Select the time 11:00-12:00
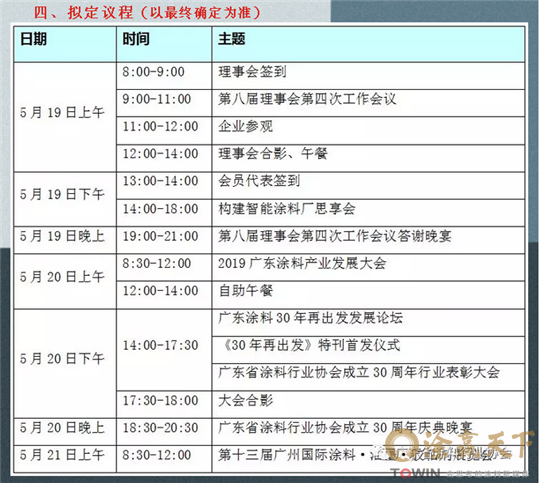 coord(160,126)
